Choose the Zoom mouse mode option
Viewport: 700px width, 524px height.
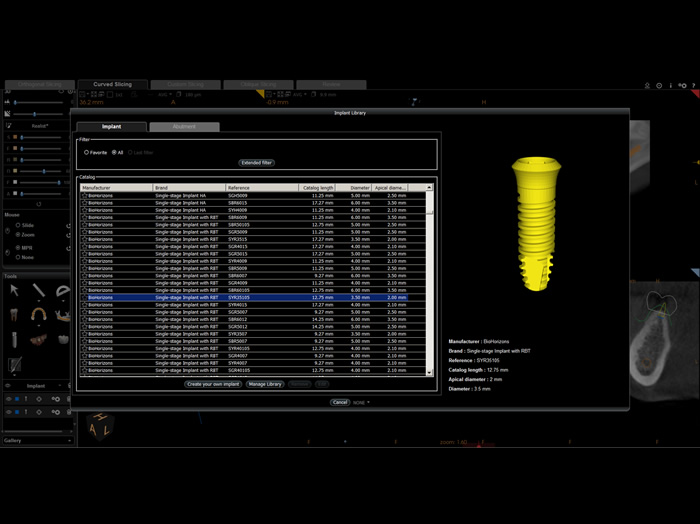pos(18,235)
